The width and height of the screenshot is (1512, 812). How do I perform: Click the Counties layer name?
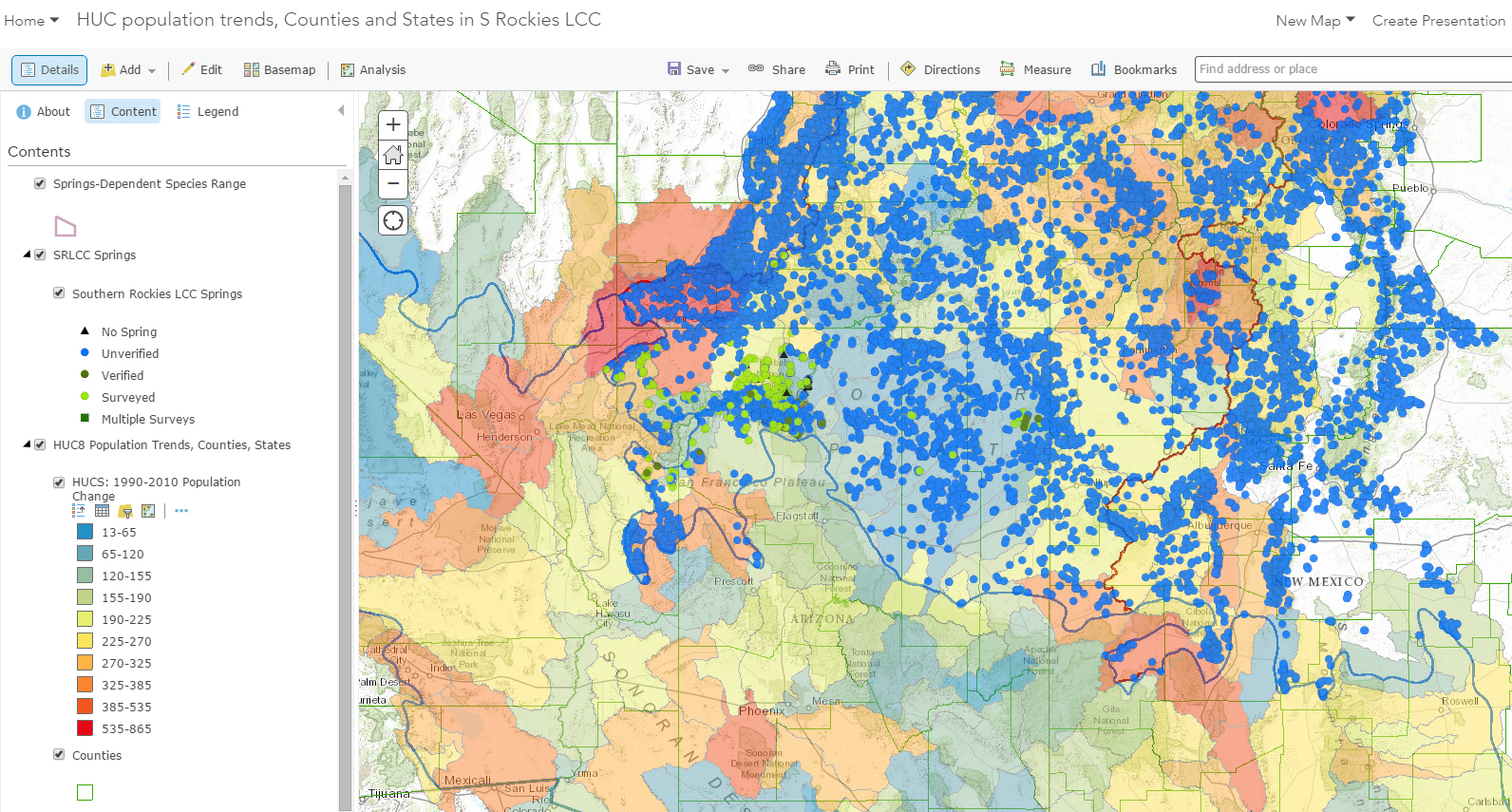point(97,756)
